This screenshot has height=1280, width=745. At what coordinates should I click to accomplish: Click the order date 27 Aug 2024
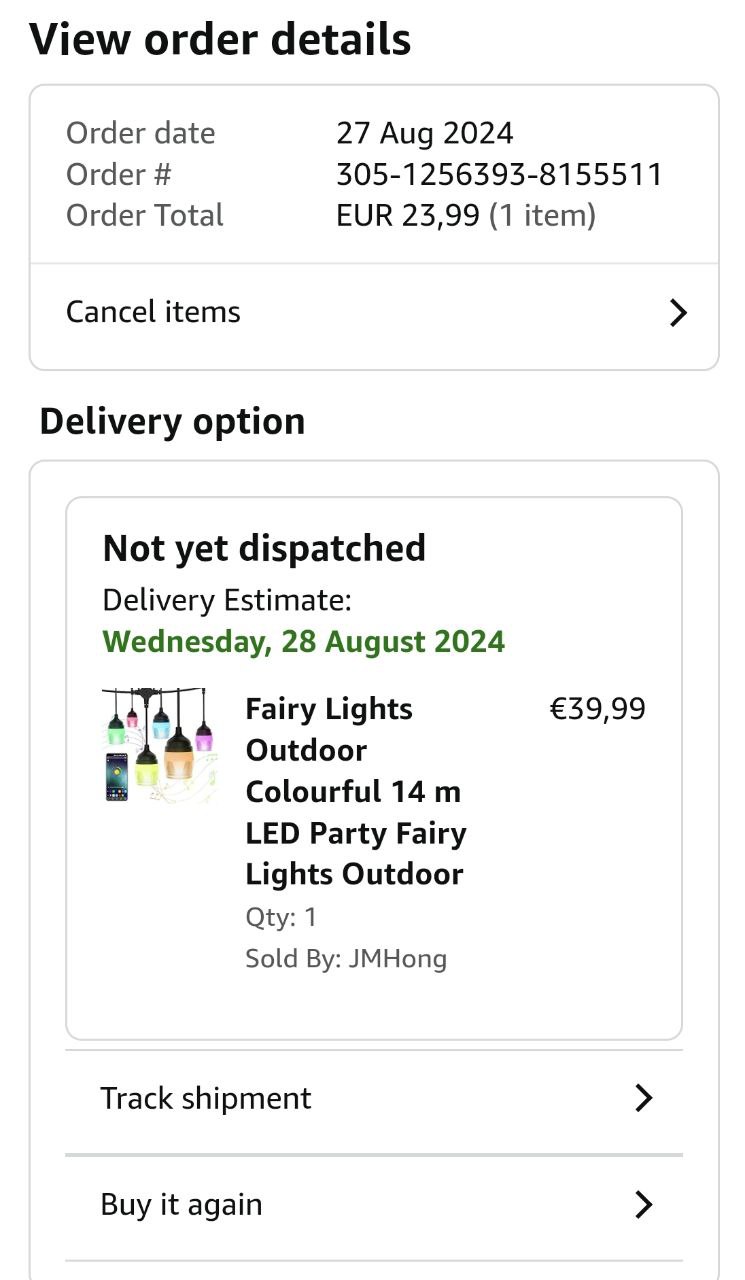(x=425, y=133)
